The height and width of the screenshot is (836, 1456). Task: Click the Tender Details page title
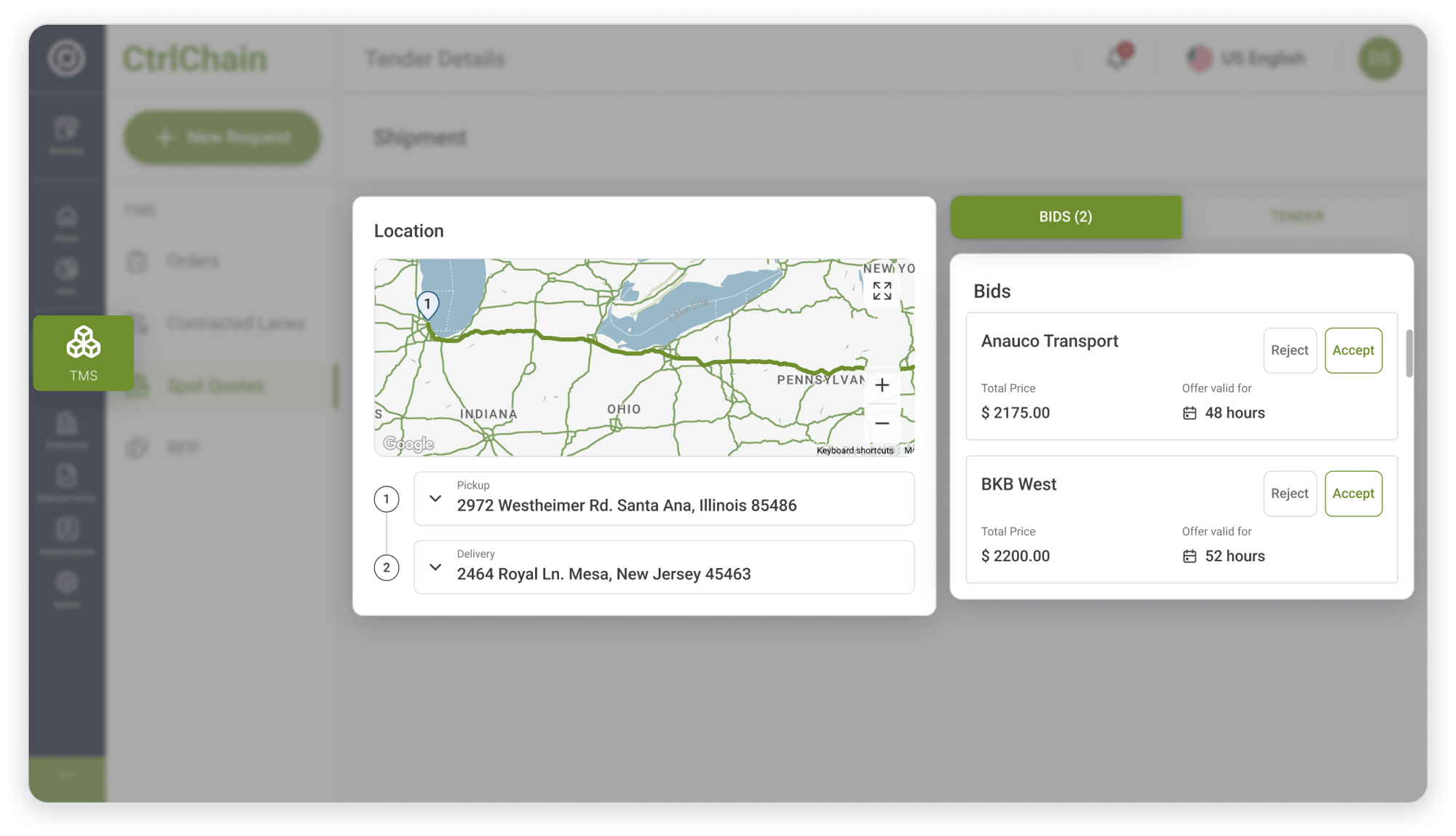[x=435, y=58]
